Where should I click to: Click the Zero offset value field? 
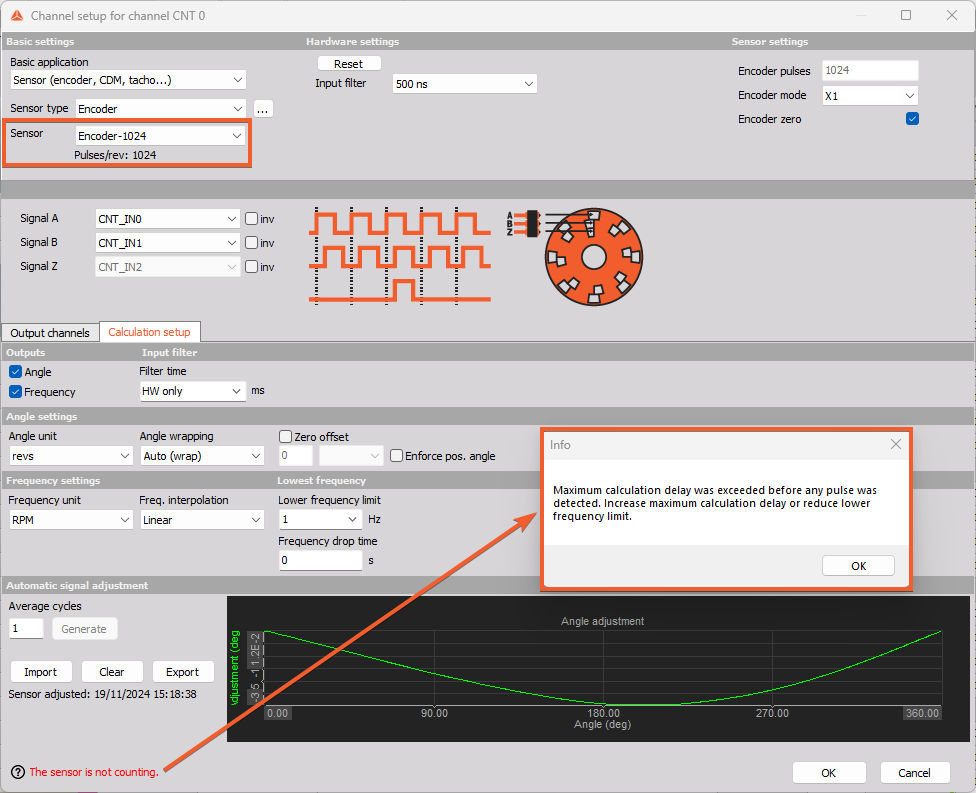tap(296, 456)
